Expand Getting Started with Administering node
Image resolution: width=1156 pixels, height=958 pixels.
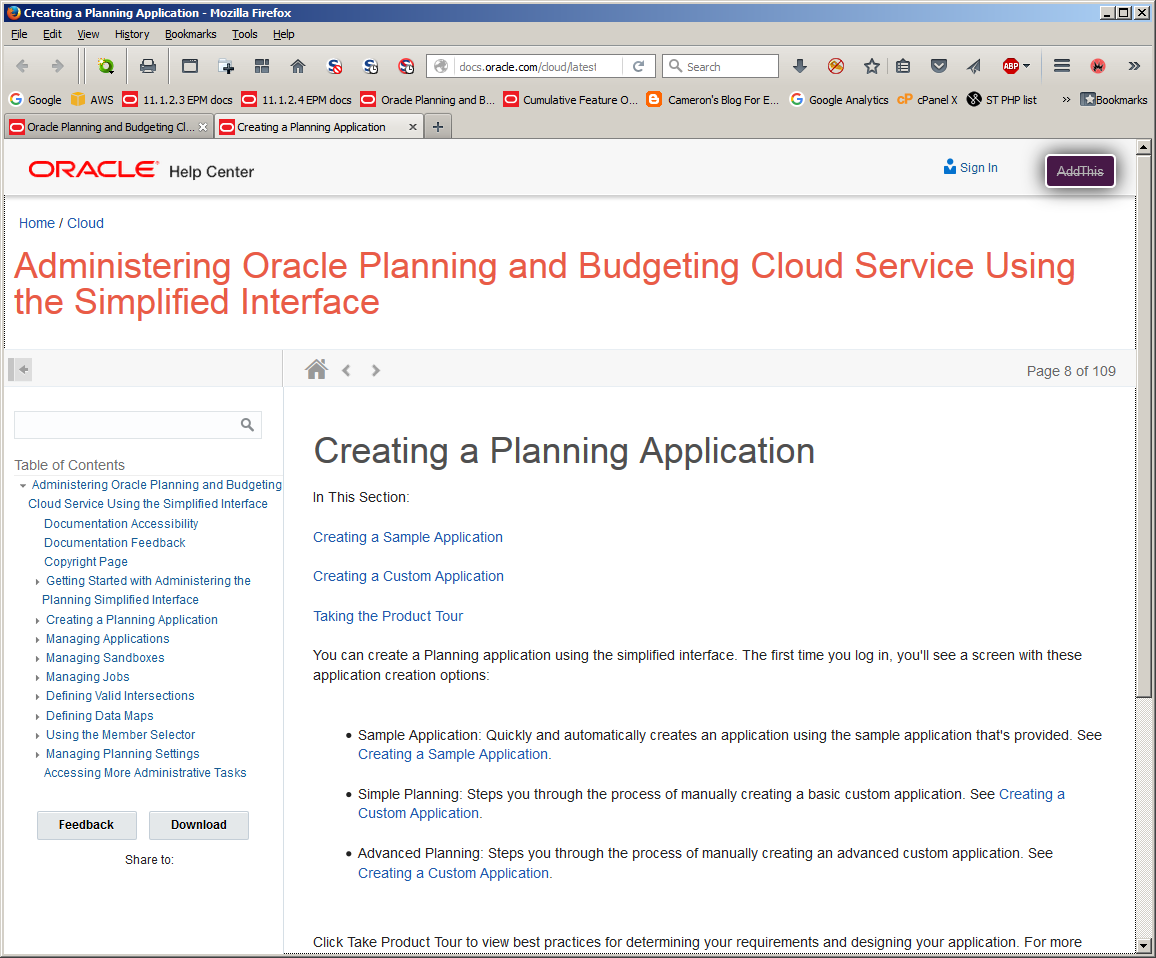click(38, 582)
